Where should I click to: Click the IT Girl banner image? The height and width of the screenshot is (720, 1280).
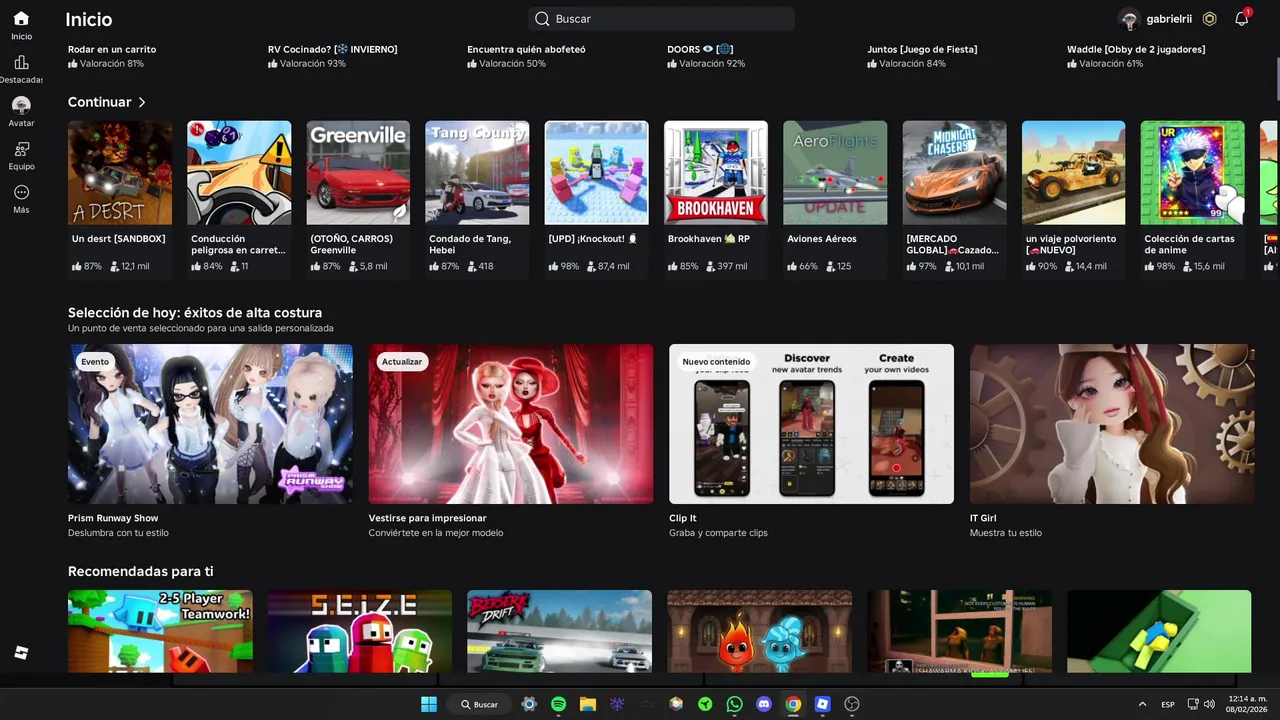tap(1112, 424)
